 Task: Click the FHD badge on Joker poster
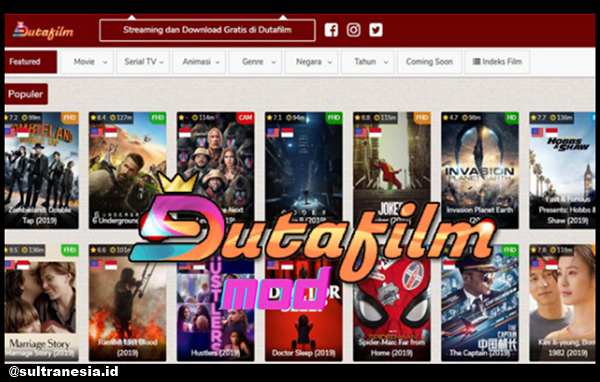[422, 118]
